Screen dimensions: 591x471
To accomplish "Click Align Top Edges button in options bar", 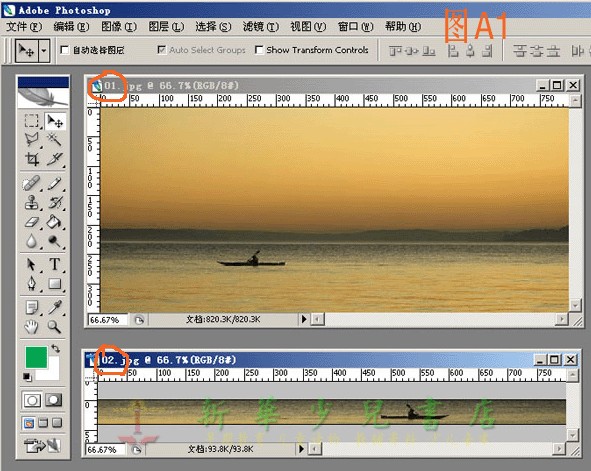I will coord(395,50).
